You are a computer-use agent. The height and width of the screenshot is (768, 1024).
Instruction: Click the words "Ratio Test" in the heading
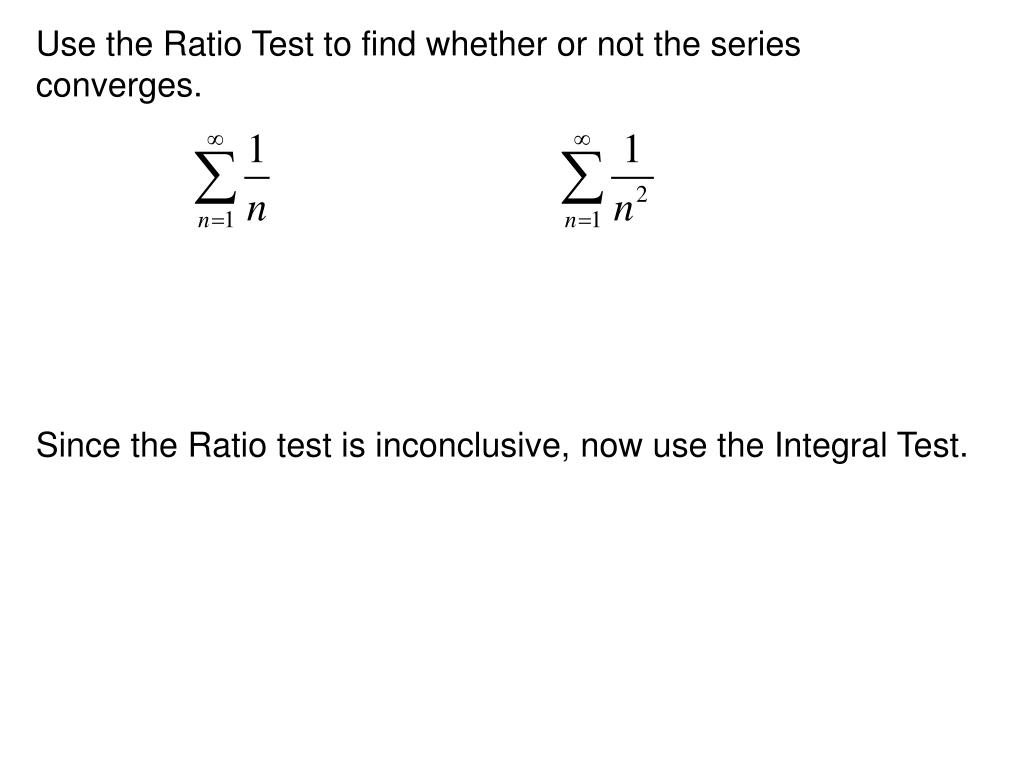[238, 44]
